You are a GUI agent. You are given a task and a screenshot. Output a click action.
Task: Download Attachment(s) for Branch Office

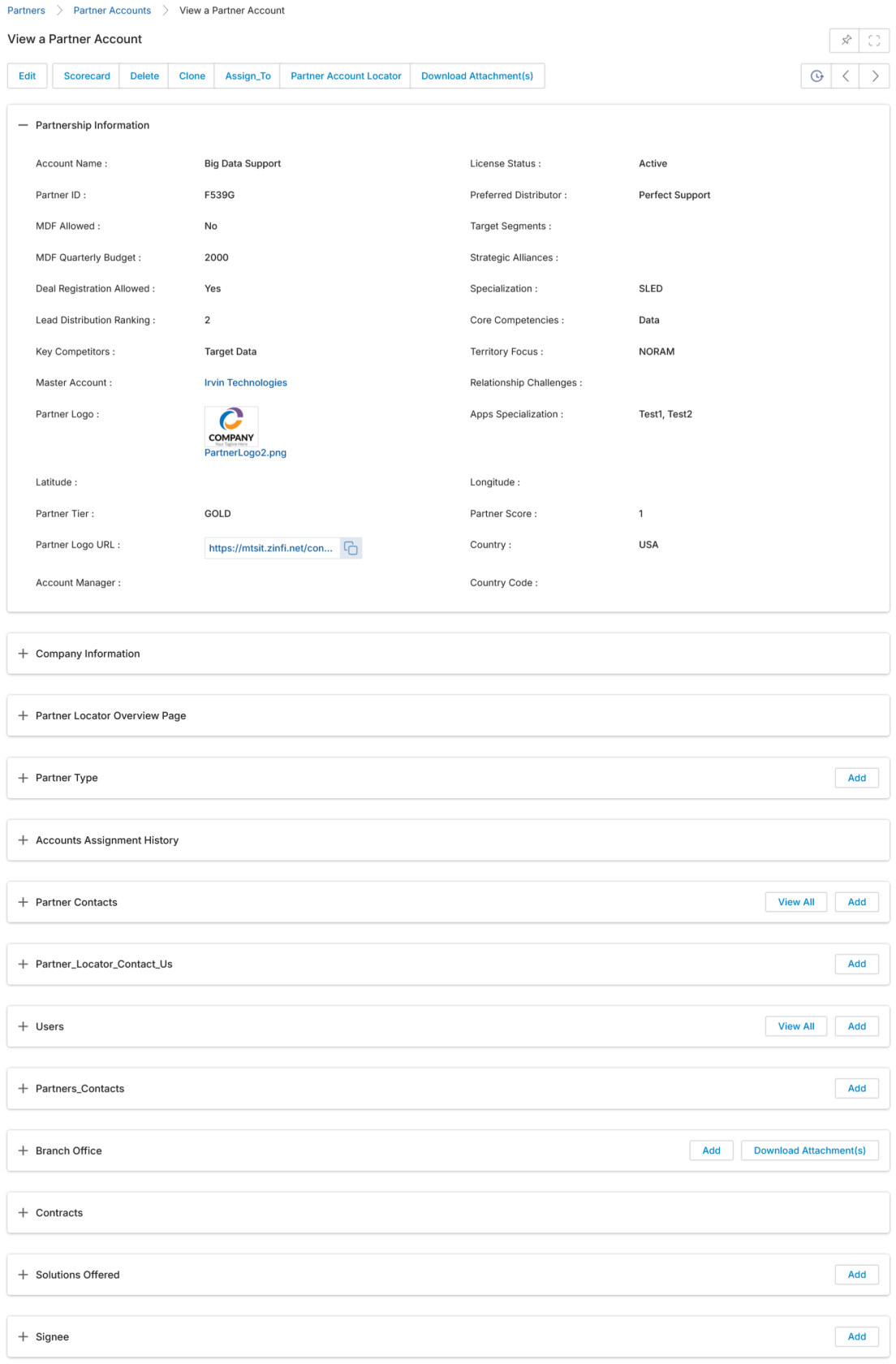(x=810, y=1150)
